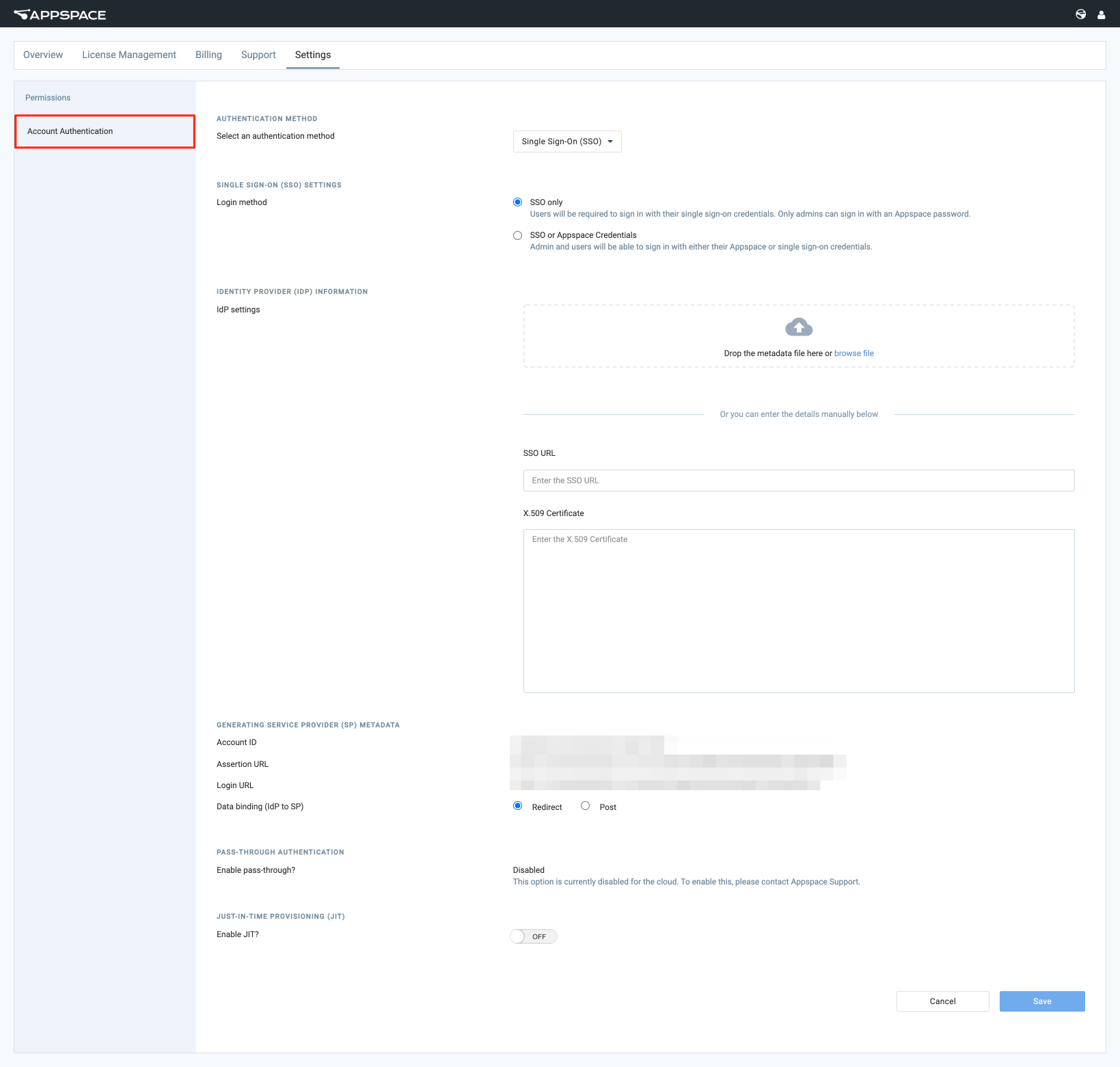This screenshot has width=1120, height=1067.
Task: Choose Post data binding
Action: click(x=585, y=806)
